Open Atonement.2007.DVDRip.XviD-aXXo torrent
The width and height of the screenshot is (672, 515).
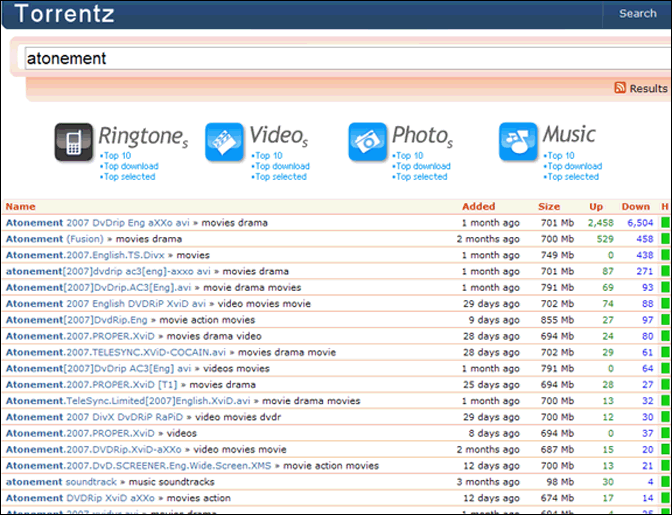pos(93,449)
